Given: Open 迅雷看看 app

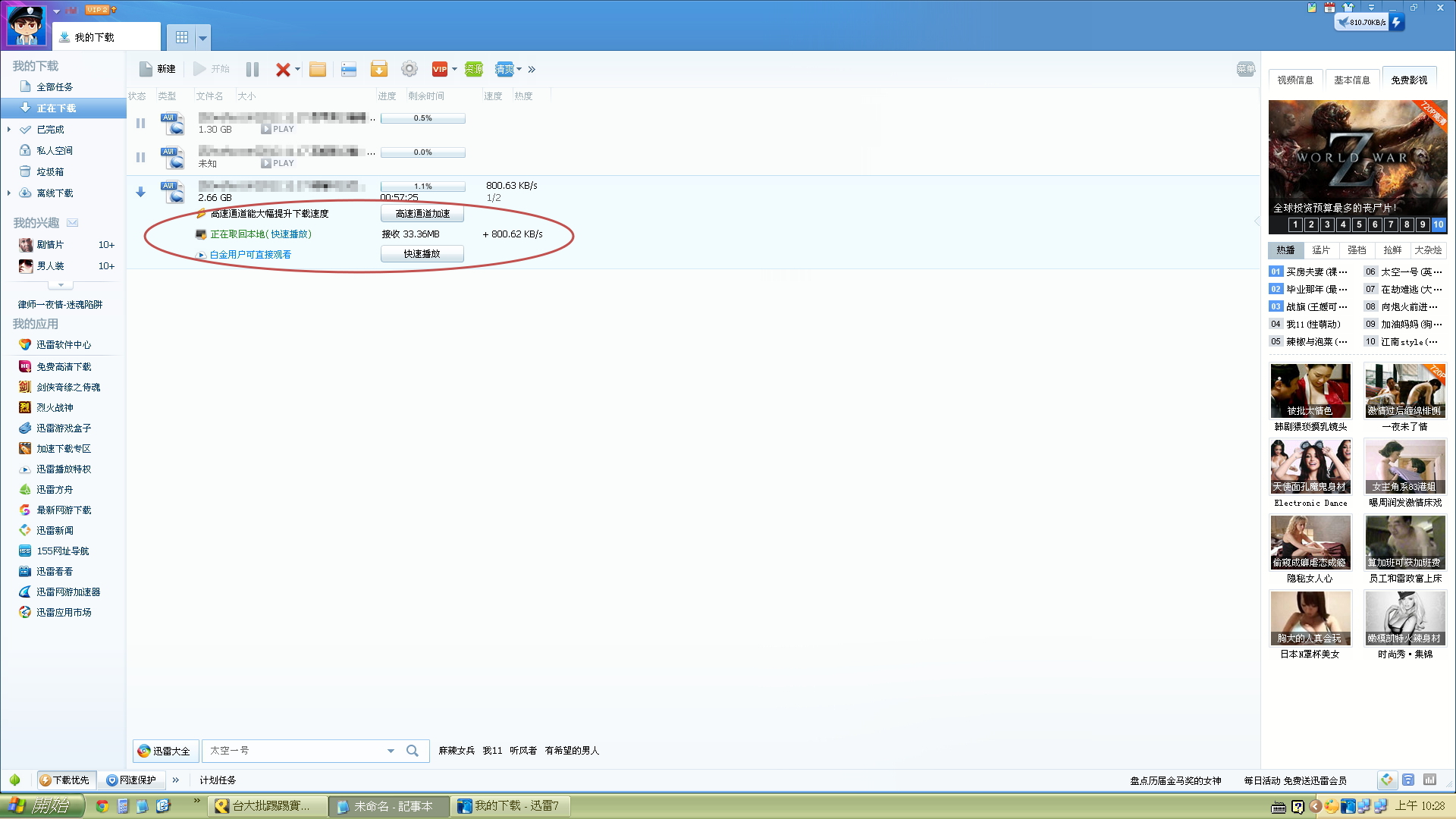Looking at the screenshot, I should click(55, 572).
